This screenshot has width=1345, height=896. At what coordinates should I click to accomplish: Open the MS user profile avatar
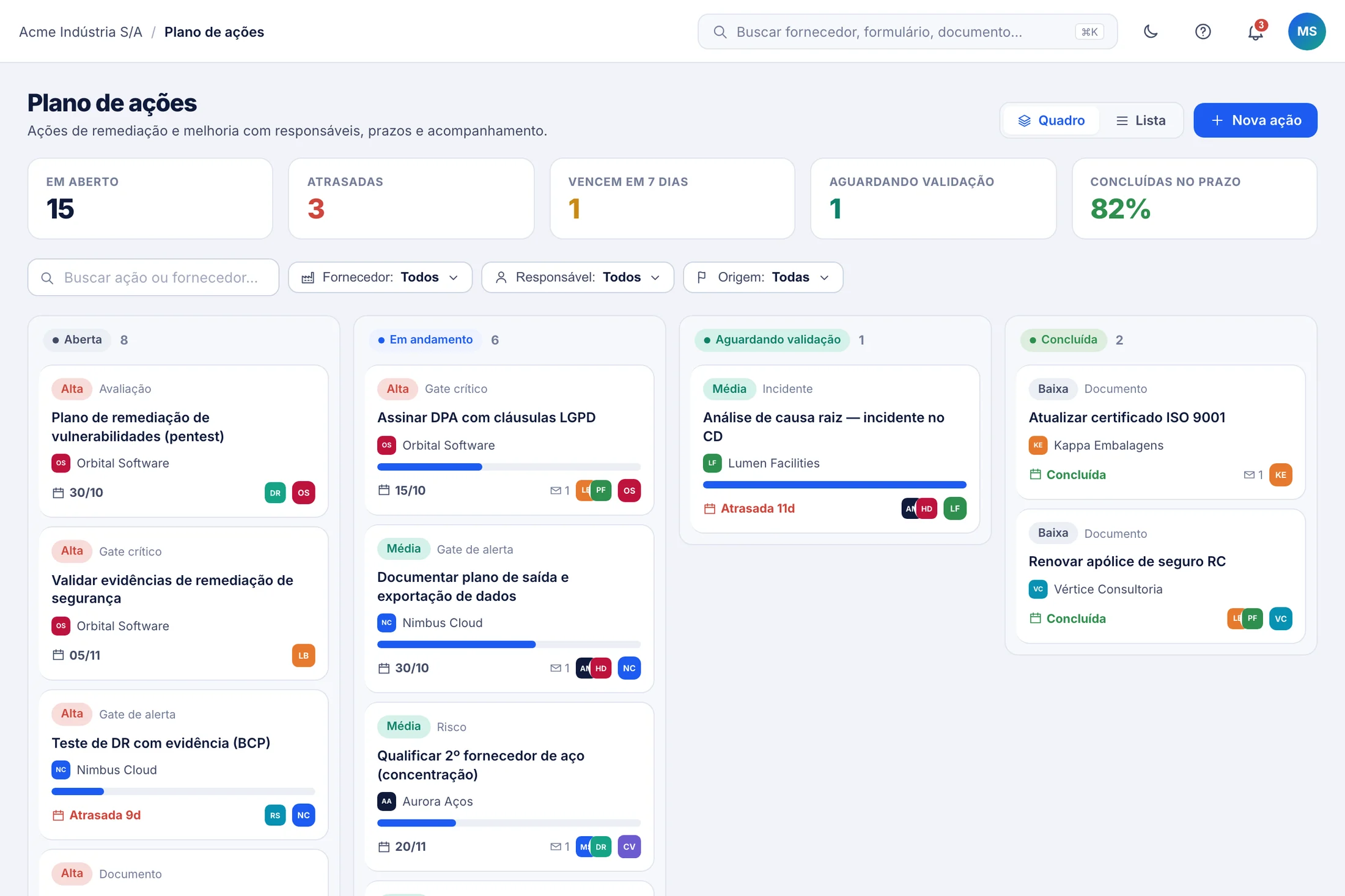click(1306, 32)
